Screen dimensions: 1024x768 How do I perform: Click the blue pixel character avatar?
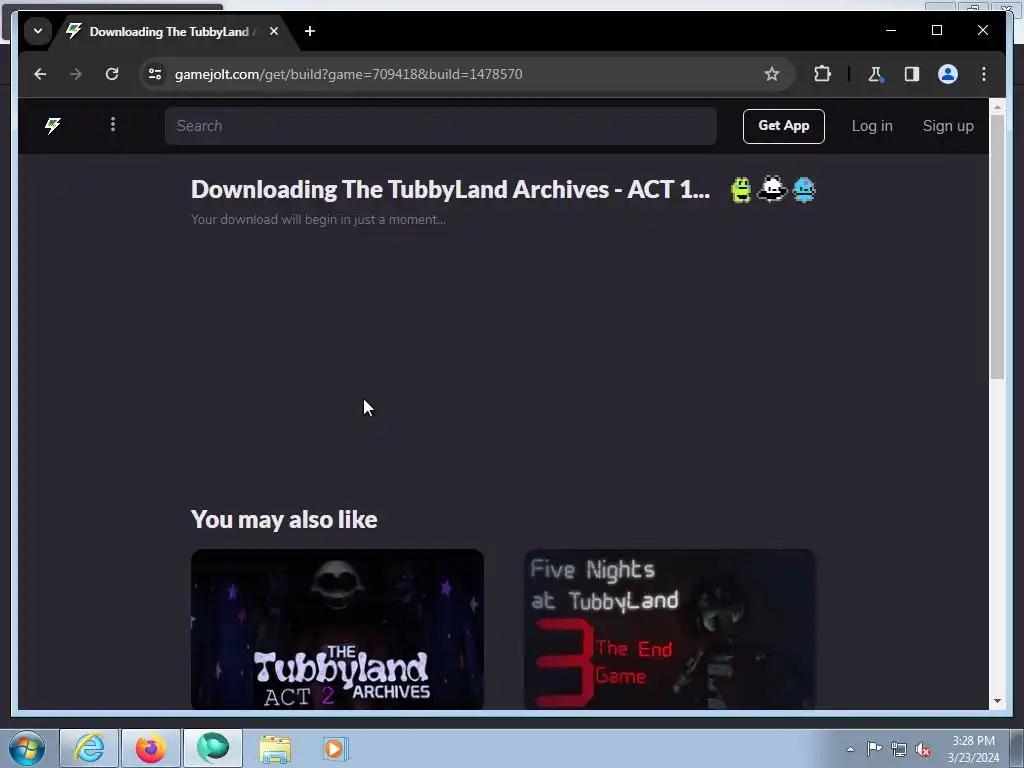[x=804, y=190]
